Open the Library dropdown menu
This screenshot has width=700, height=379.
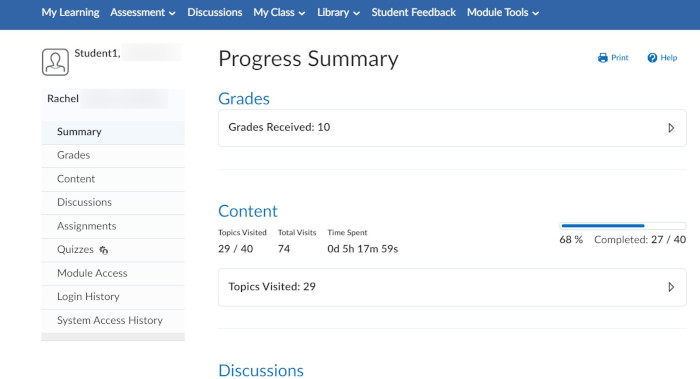click(x=338, y=12)
